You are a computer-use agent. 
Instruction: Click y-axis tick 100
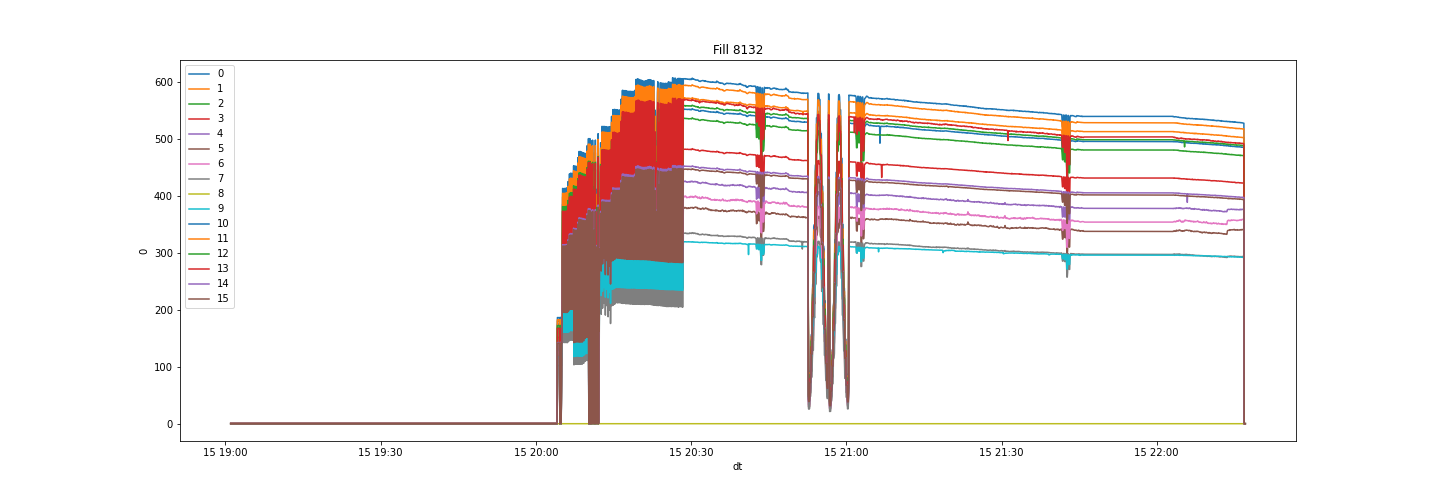pyautogui.click(x=163, y=367)
